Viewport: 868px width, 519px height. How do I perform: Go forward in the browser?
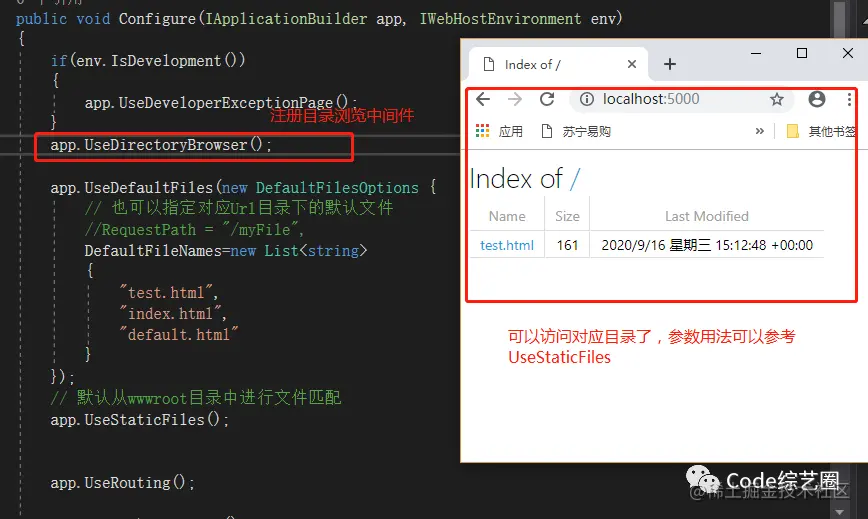515,99
